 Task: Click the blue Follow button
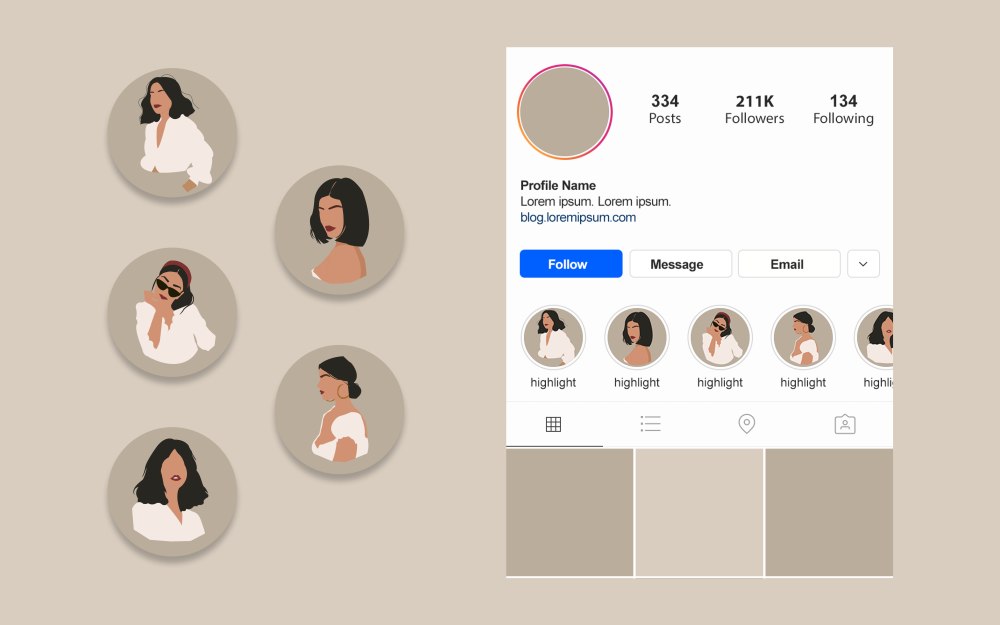click(x=571, y=264)
